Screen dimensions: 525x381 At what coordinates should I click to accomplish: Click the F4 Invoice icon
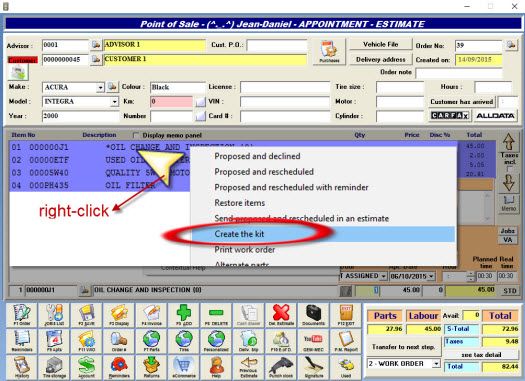pyautogui.click(x=151, y=315)
